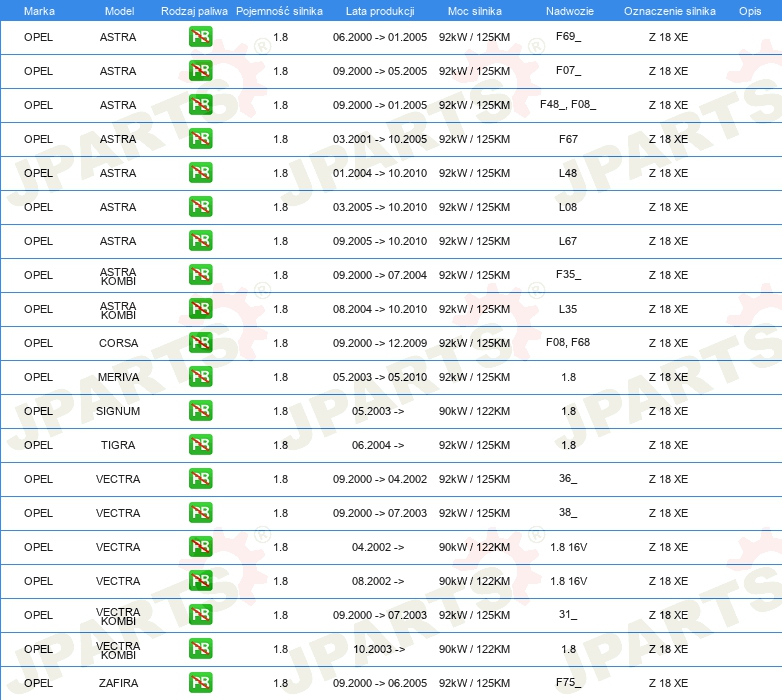Click the fuel icon in the Vectra 36_ row
The image size is (782, 700).
200,479
